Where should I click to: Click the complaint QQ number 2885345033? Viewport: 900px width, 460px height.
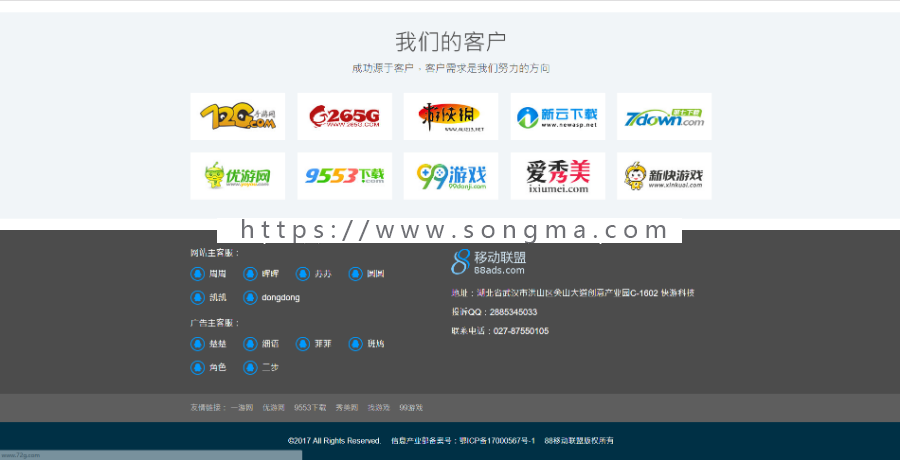[x=512, y=312]
